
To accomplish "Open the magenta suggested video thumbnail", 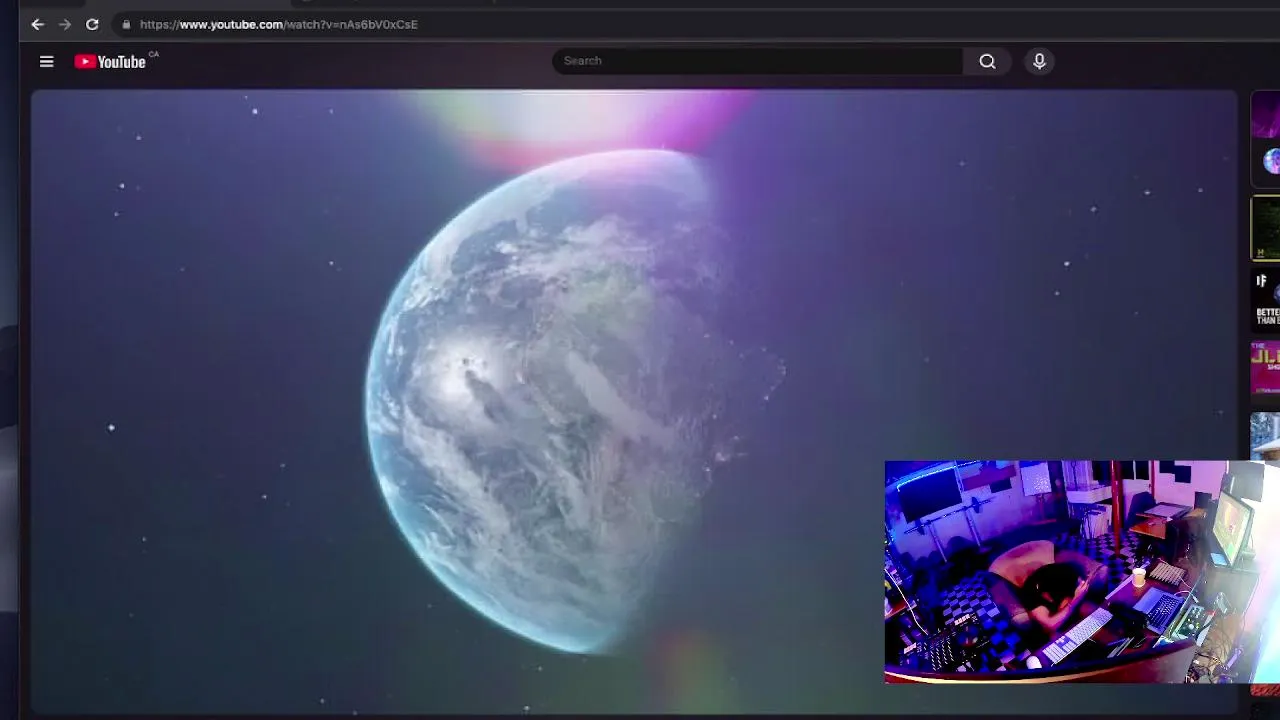I will (1266, 369).
